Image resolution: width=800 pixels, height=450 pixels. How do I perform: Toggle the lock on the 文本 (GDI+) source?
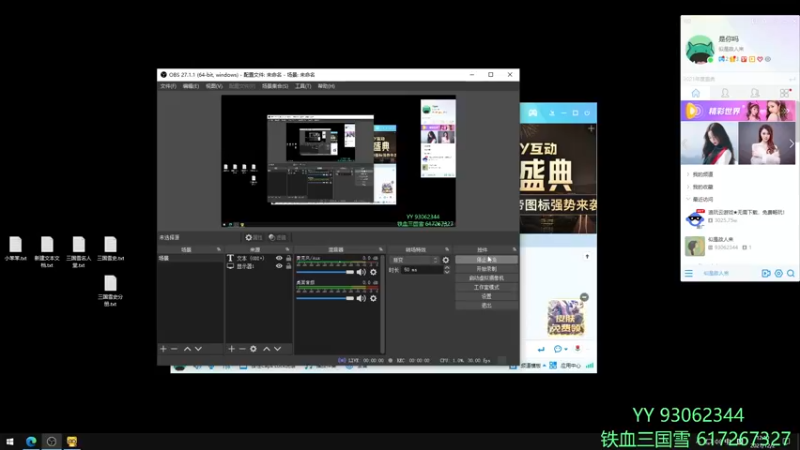click(288, 258)
